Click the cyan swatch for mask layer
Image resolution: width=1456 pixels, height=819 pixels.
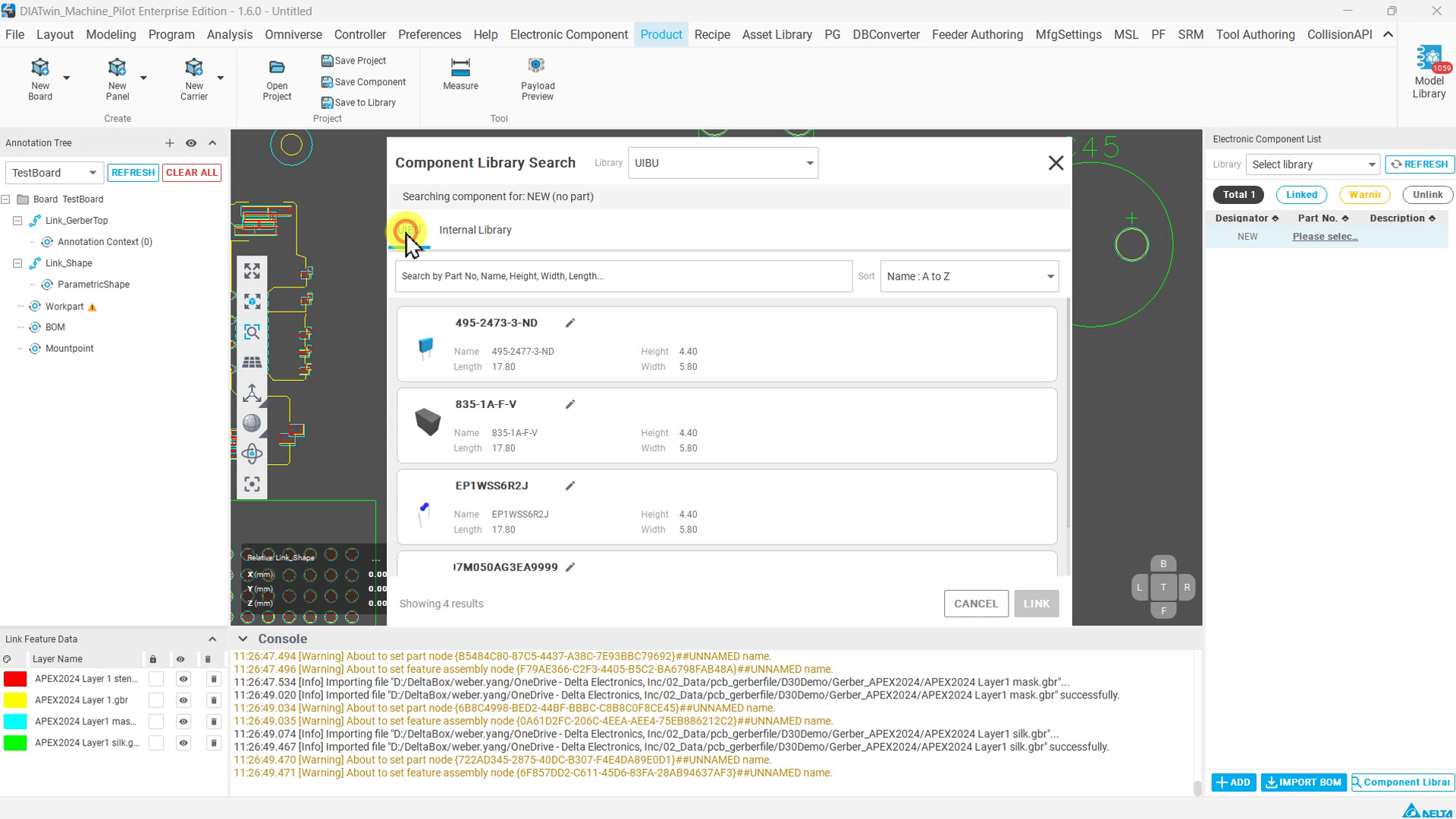[15, 721]
